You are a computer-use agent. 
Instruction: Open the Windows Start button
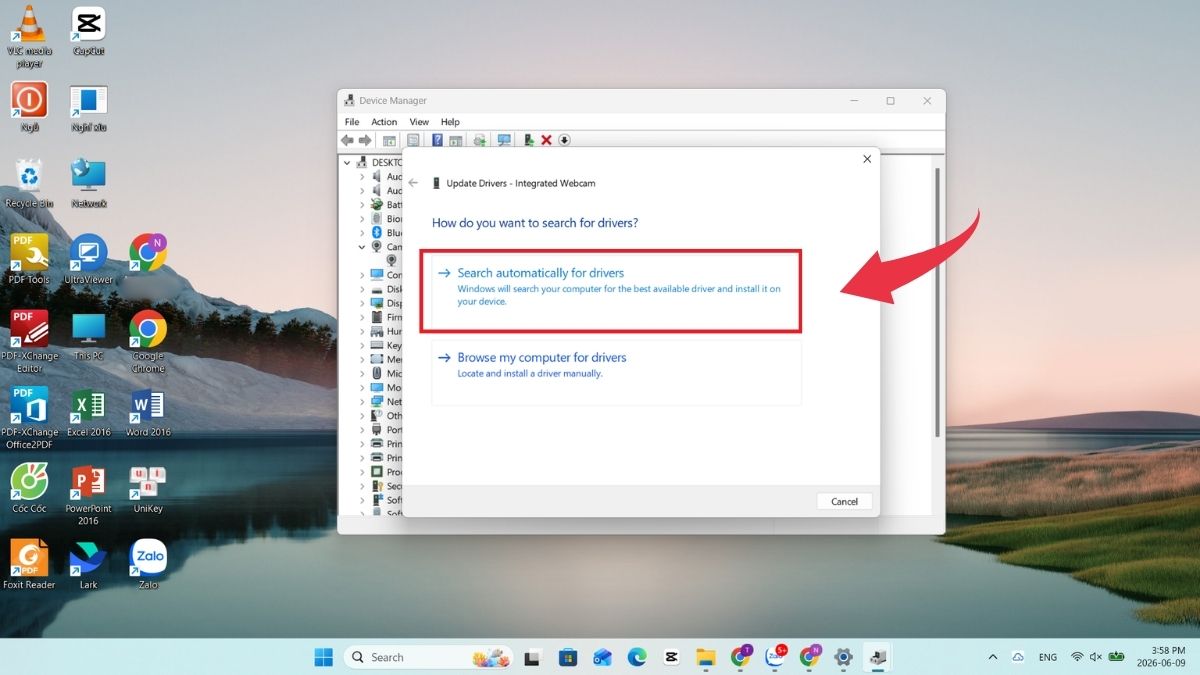324,657
